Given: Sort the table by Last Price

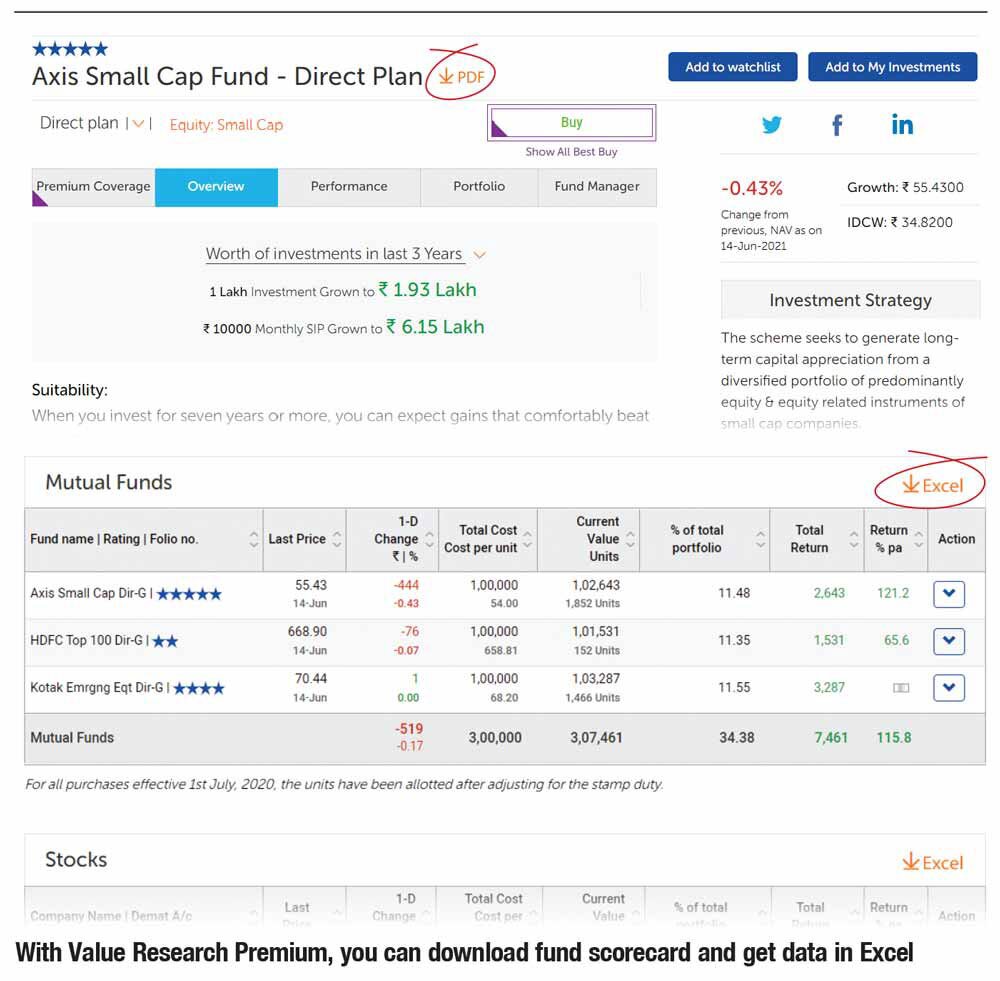Looking at the screenshot, I should (x=337, y=539).
